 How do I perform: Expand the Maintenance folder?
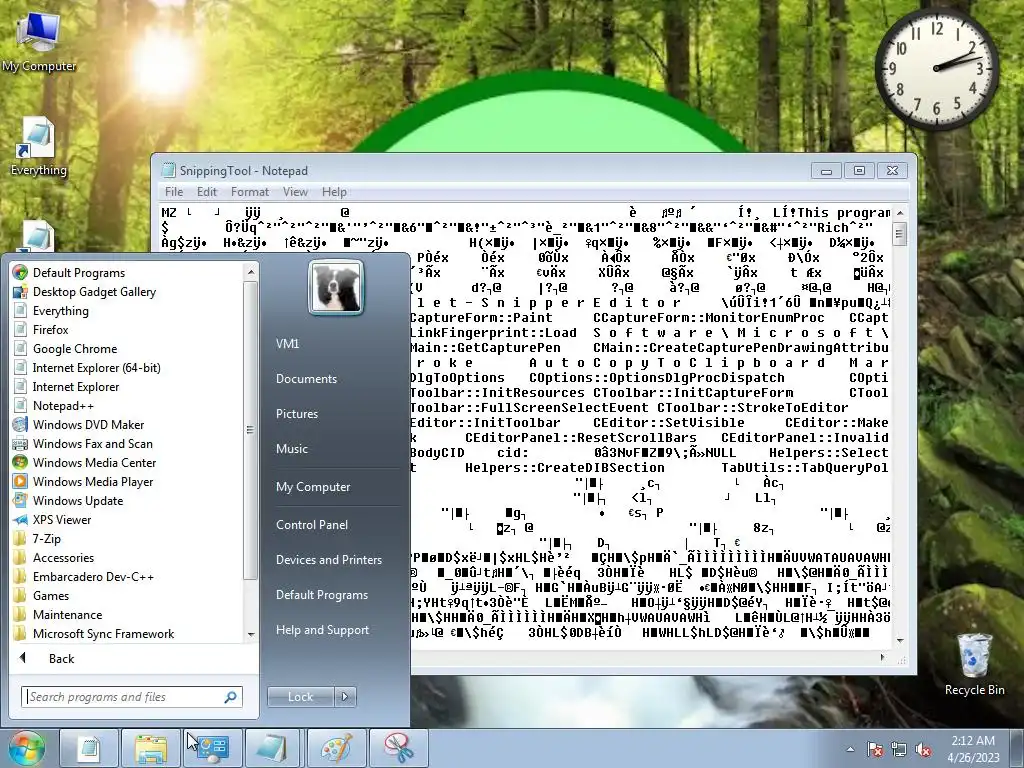click(67, 615)
